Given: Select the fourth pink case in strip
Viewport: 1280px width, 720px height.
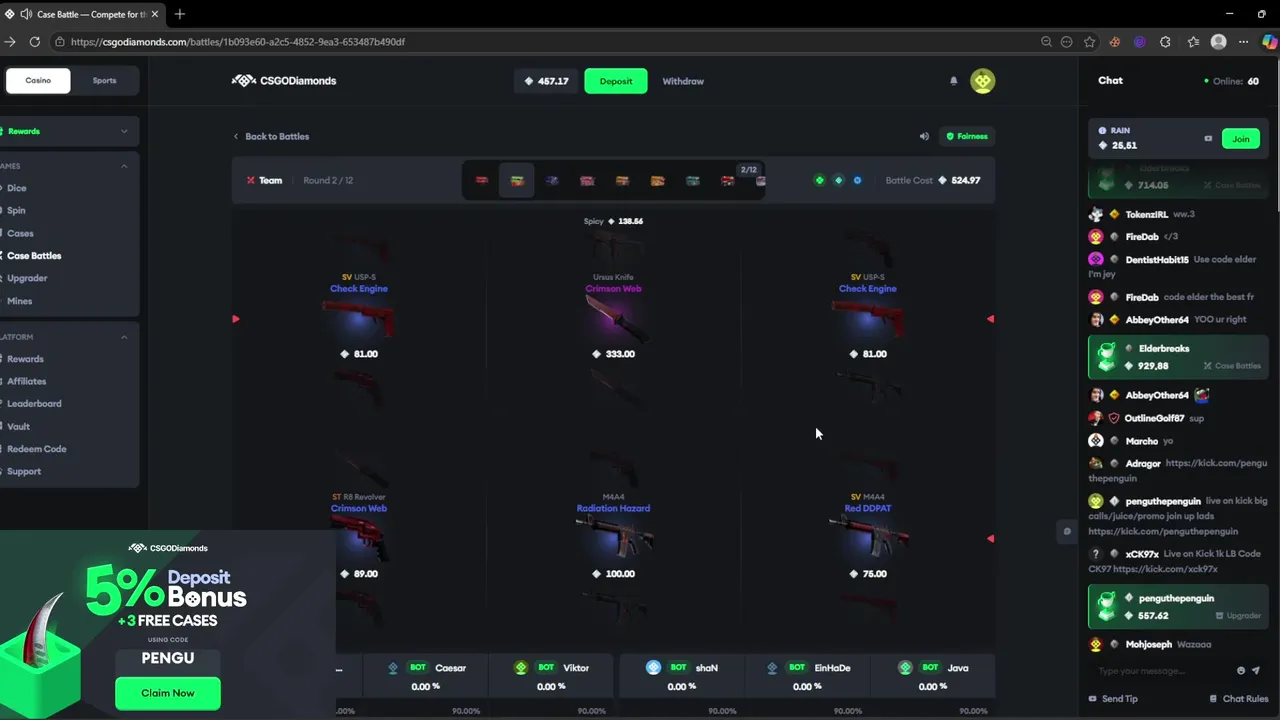Looking at the screenshot, I should [587, 180].
